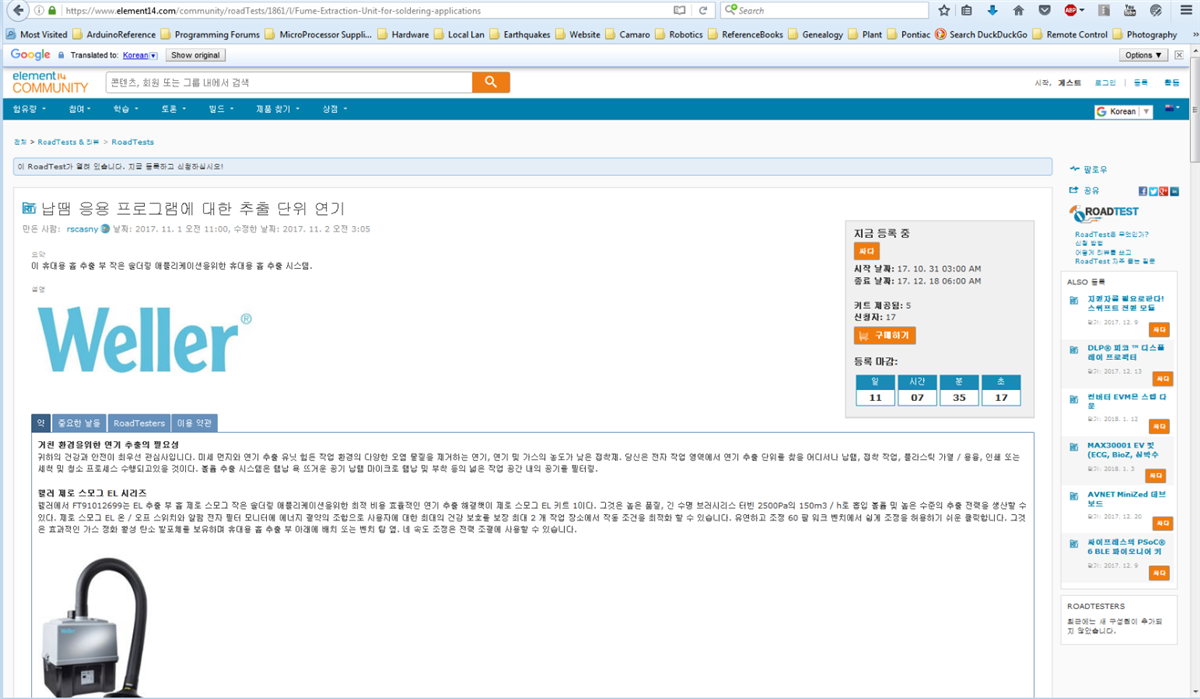Screen dimensions: 1200x699
Task: Toggle reader view icon in address bar
Action: pos(680,10)
